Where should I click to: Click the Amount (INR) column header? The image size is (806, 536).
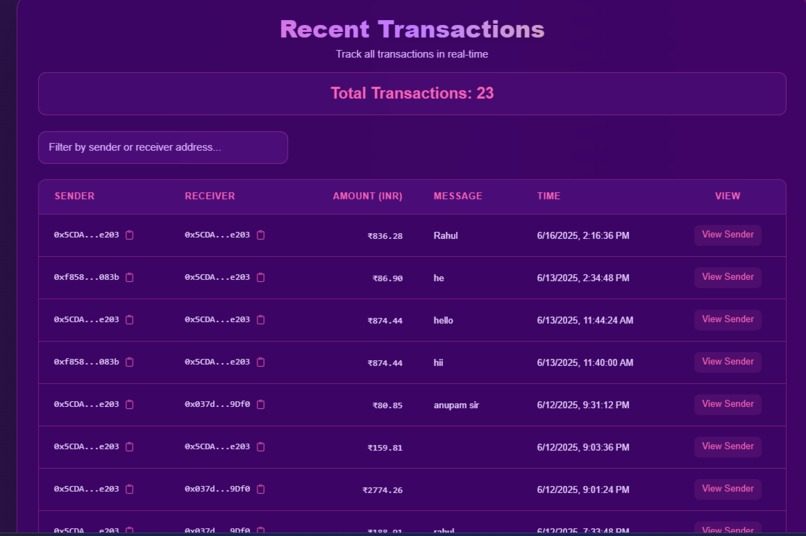click(368, 196)
